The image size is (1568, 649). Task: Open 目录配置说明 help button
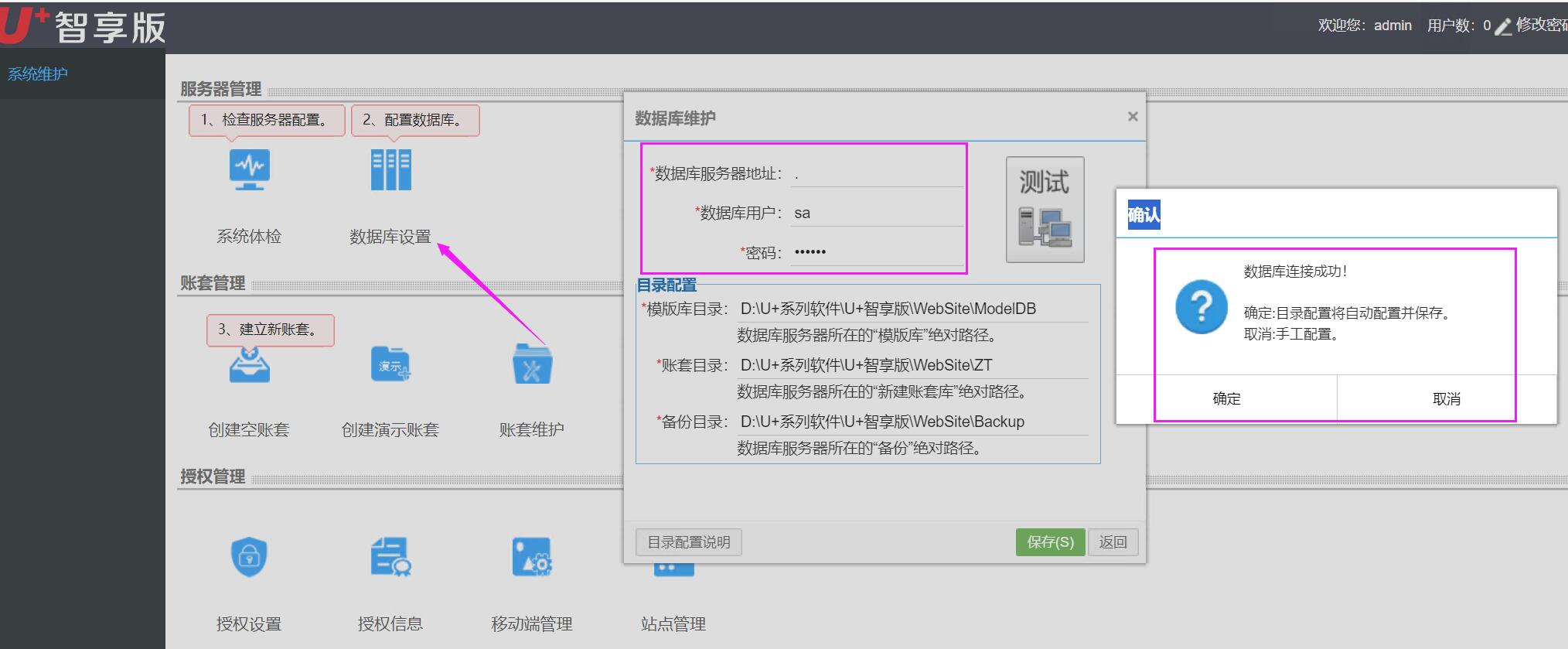pyautogui.click(x=688, y=542)
